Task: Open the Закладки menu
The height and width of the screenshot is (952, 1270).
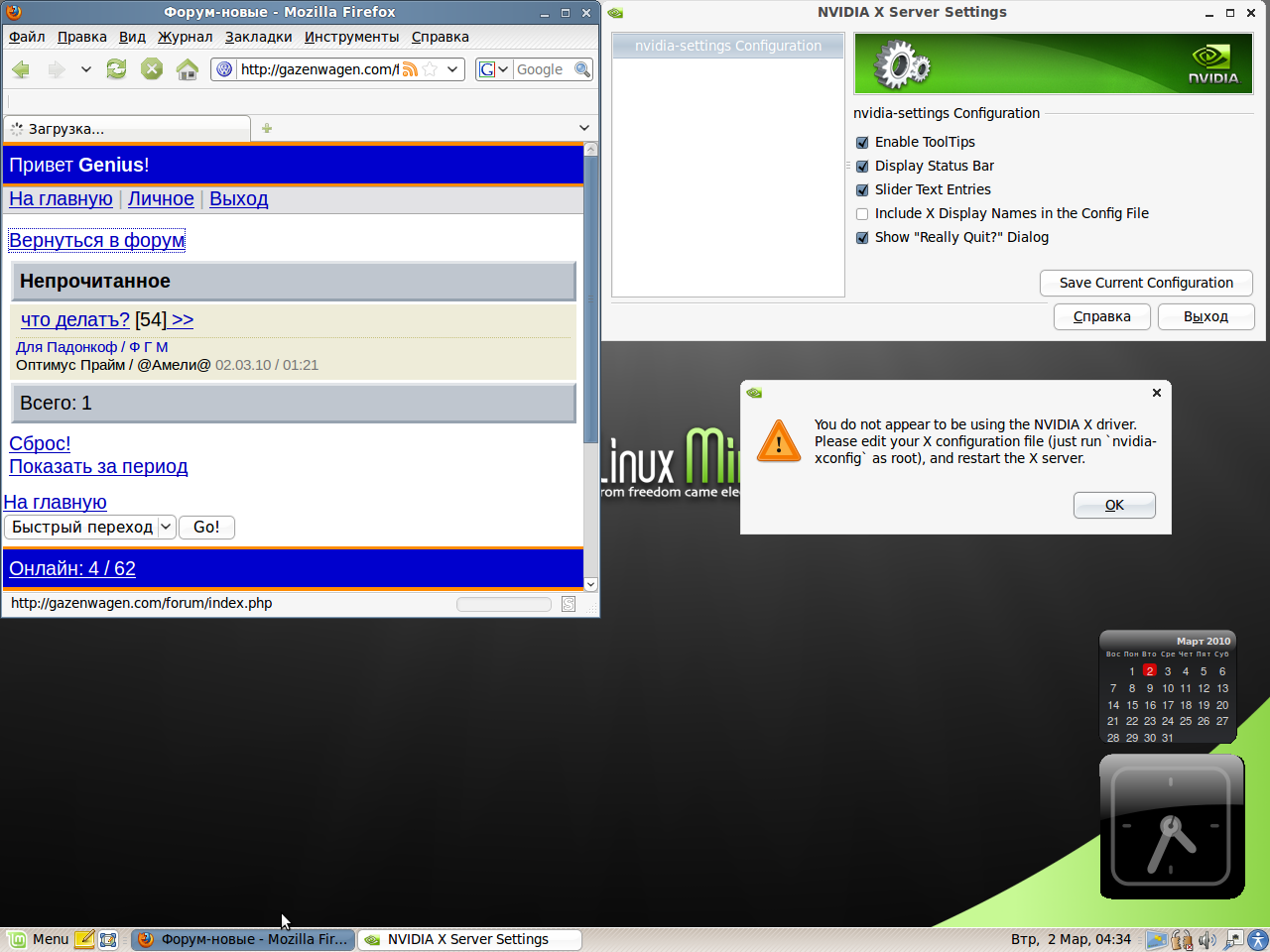Action: pyautogui.click(x=258, y=37)
